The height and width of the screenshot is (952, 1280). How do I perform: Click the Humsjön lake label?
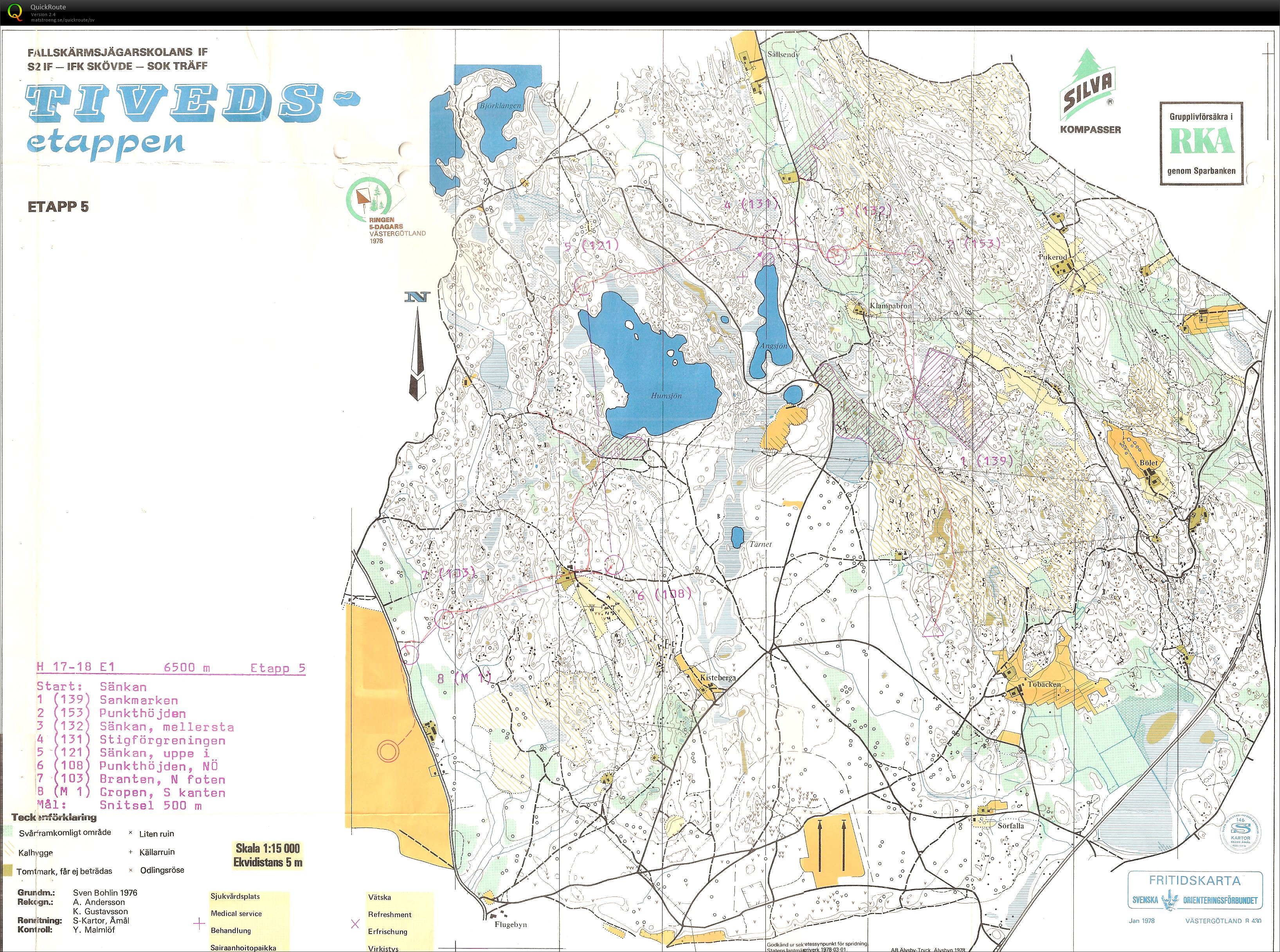pos(666,396)
